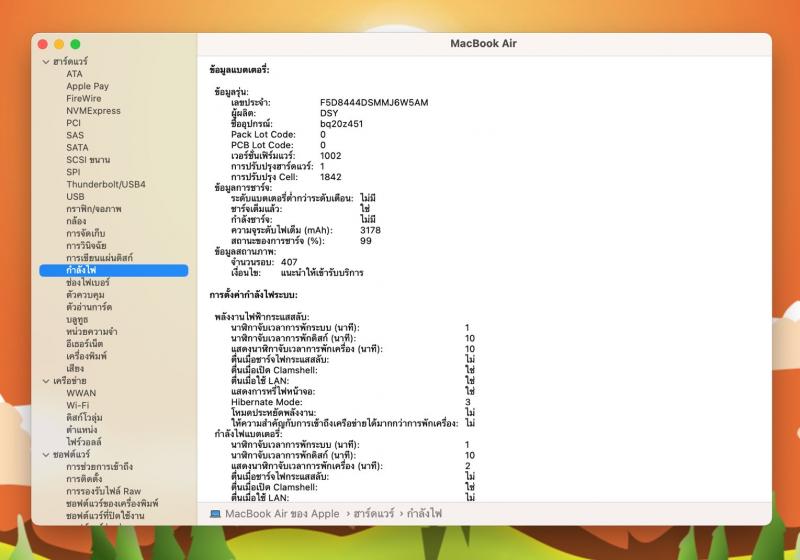Image resolution: width=800 pixels, height=560 pixels.
Task: Select SATA in hardware list
Action: pyautogui.click(x=77, y=147)
